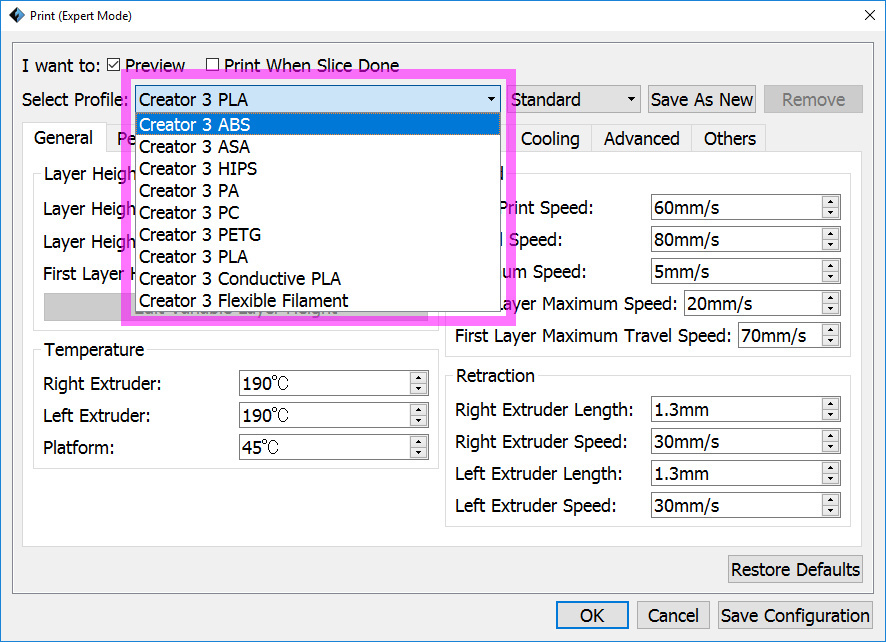This screenshot has width=886, height=642.
Task: Increase the Left Extruder Speed retraction
Action: (831, 500)
